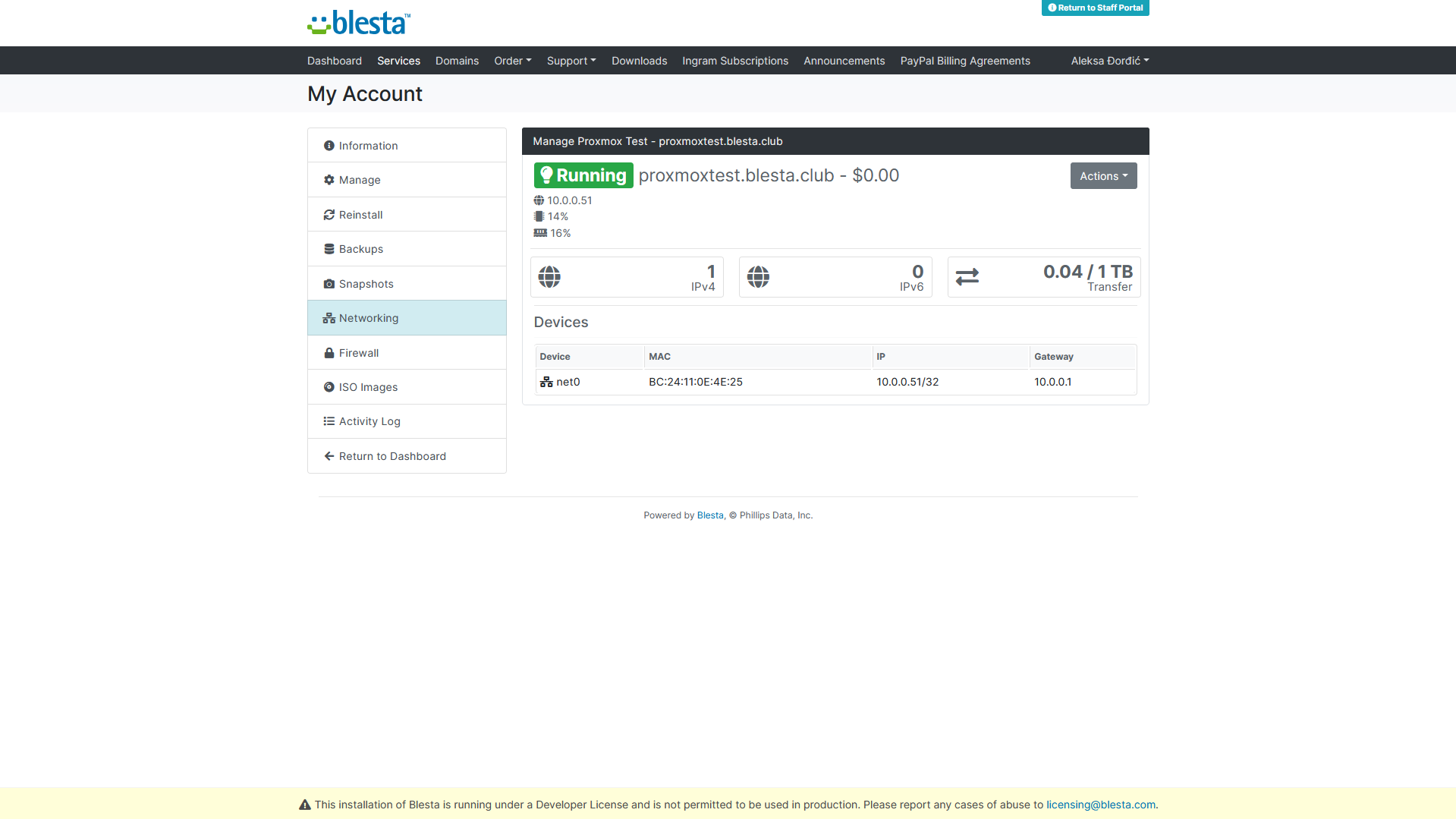The image size is (1456, 819).
Task: Open the Actions dropdown
Action: click(x=1103, y=176)
